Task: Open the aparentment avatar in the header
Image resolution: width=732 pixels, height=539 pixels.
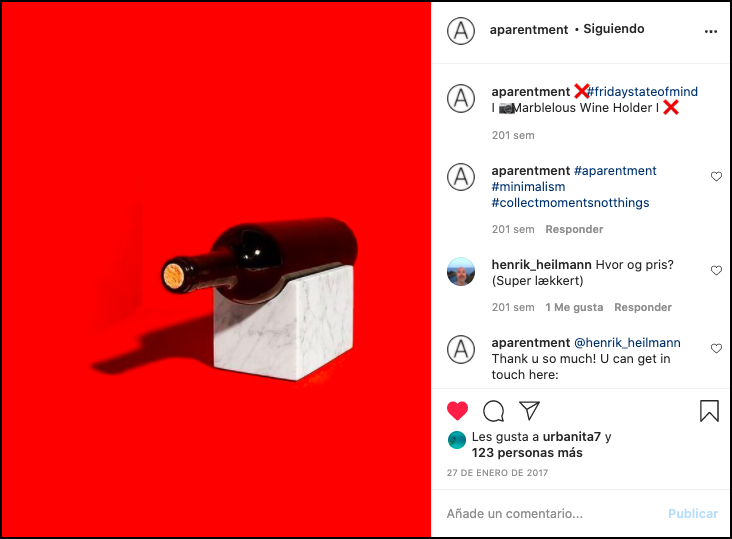Action: pyautogui.click(x=461, y=31)
